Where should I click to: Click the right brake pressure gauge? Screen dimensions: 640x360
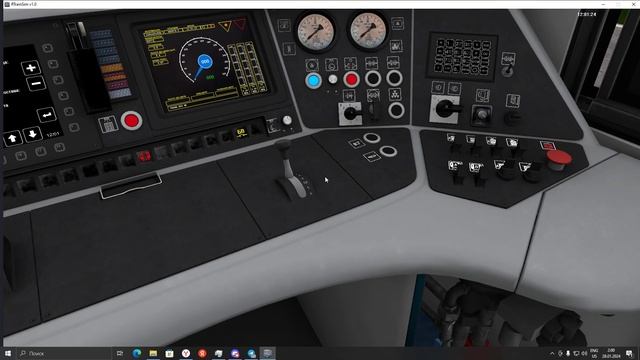pos(368,30)
